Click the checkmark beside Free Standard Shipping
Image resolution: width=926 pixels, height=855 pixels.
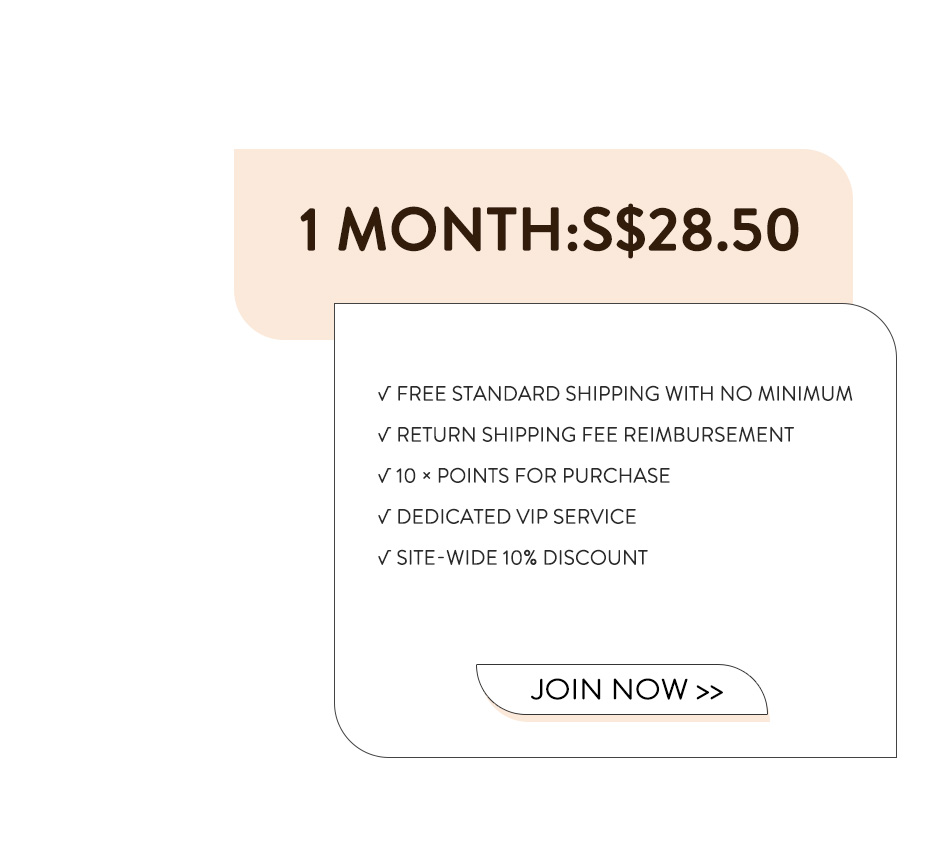coord(384,394)
